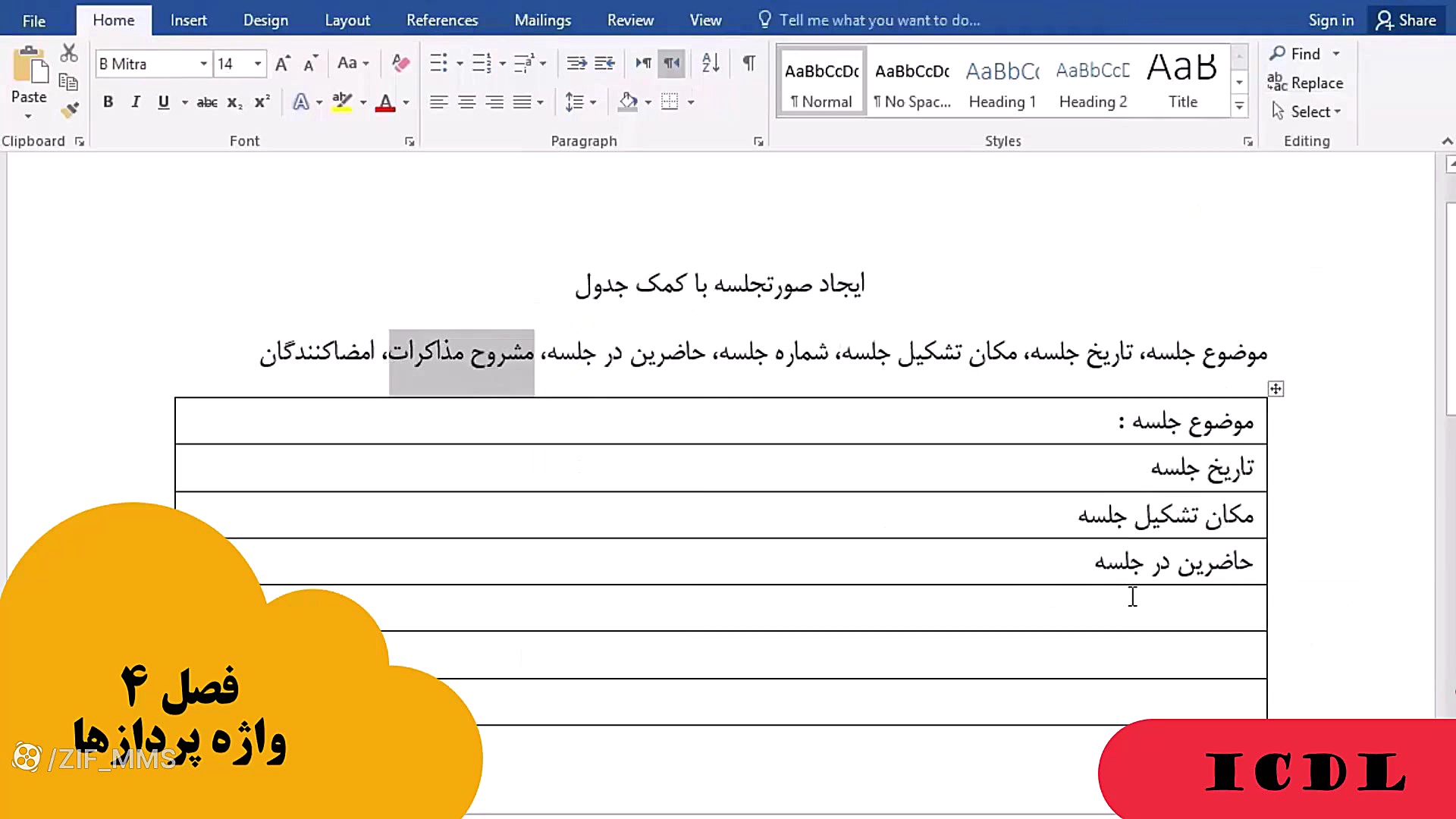The height and width of the screenshot is (819, 1456).
Task: Open the font size 14 dropdown
Action: 258,64
